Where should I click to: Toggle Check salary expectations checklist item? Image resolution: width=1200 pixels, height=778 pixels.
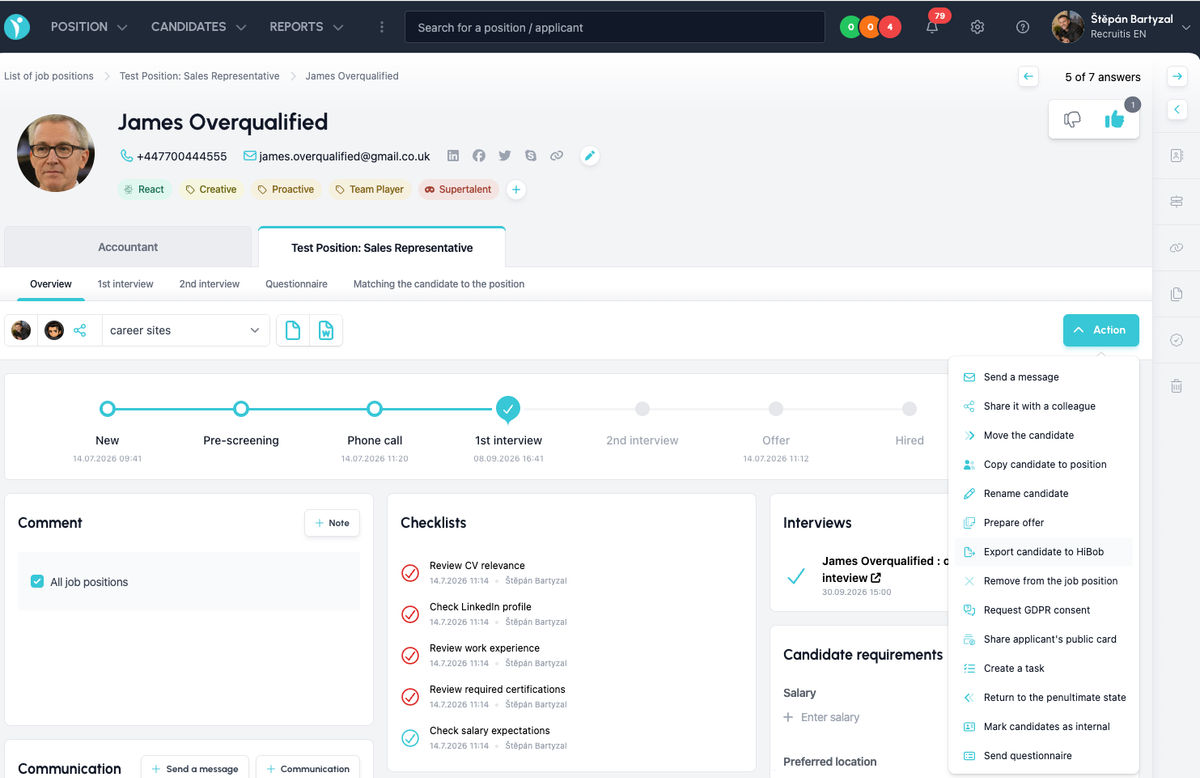[410, 738]
